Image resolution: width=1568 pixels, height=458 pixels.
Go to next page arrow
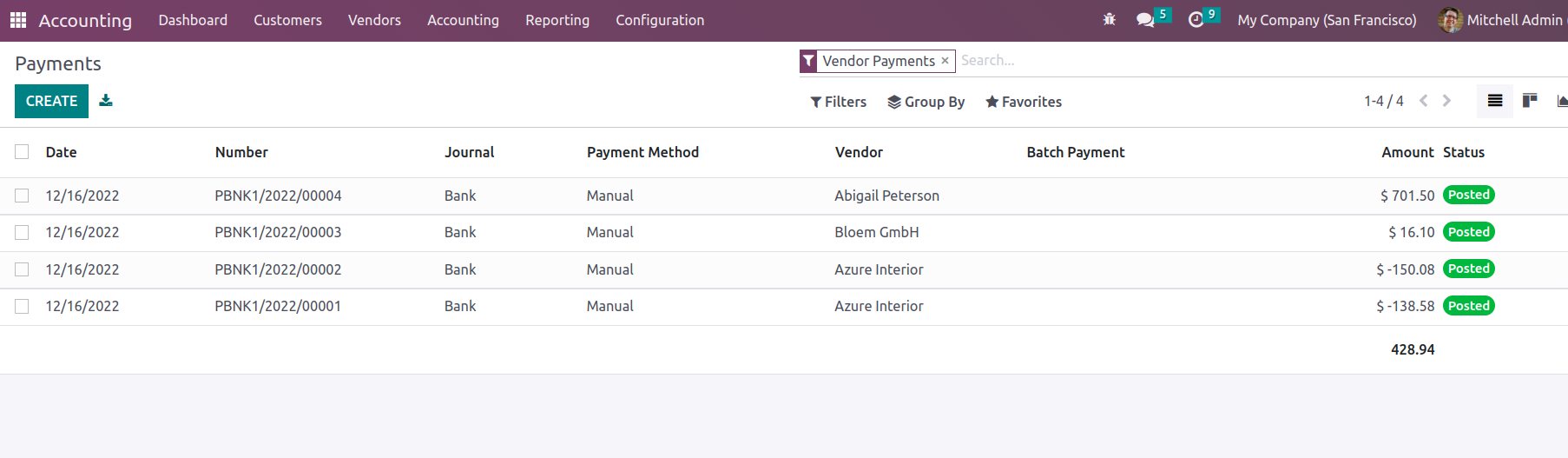coord(1446,101)
